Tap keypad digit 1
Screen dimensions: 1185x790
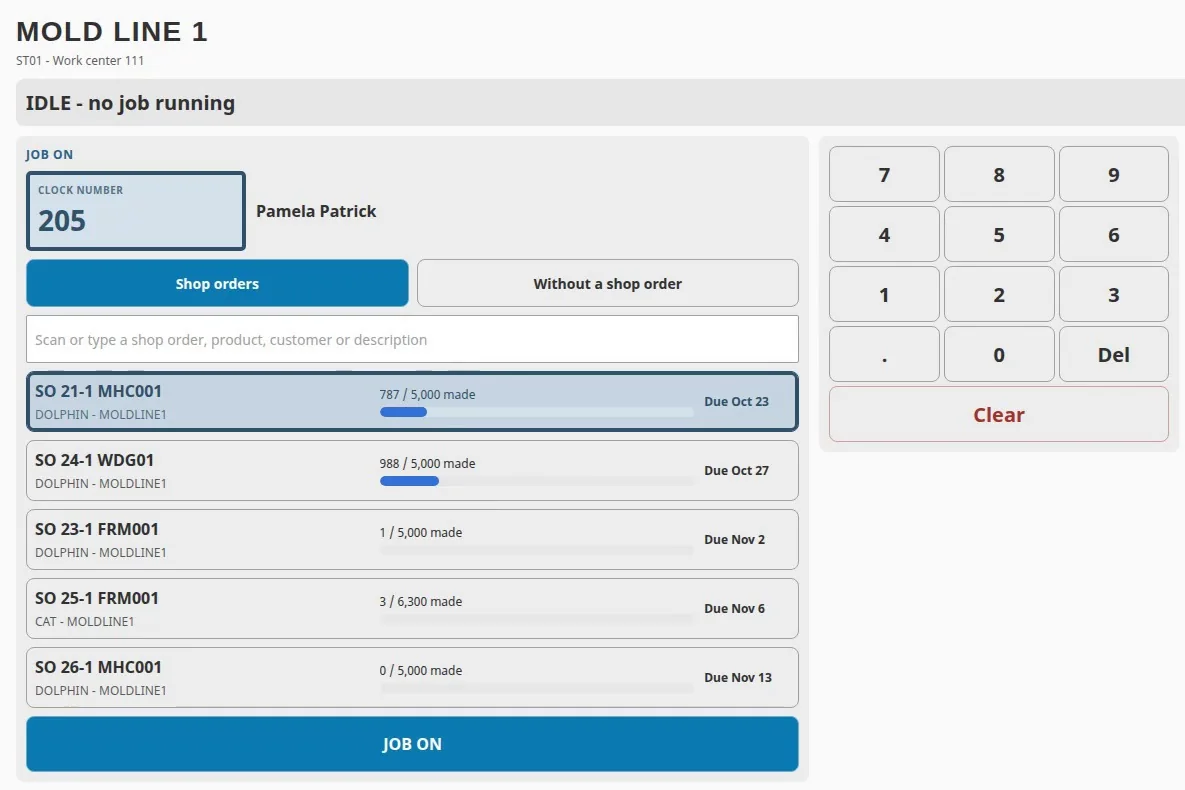click(x=884, y=295)
